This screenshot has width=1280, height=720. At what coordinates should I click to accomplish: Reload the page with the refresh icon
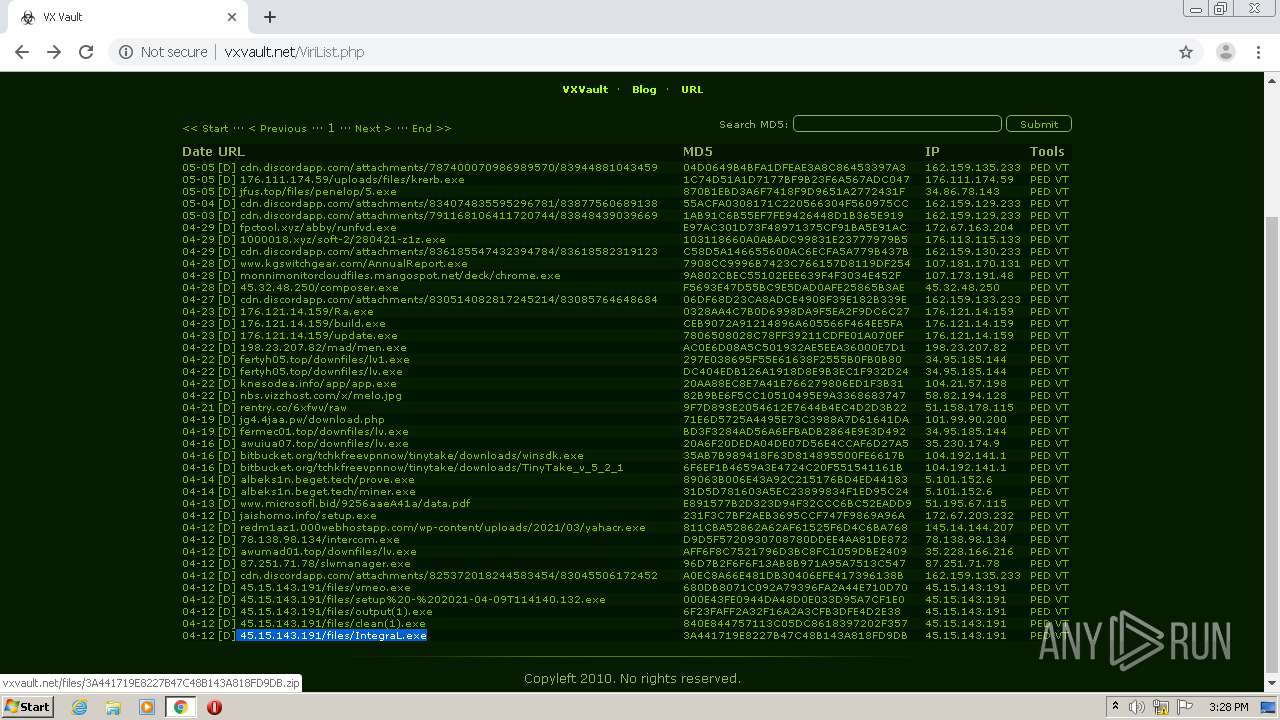point(86,52)
